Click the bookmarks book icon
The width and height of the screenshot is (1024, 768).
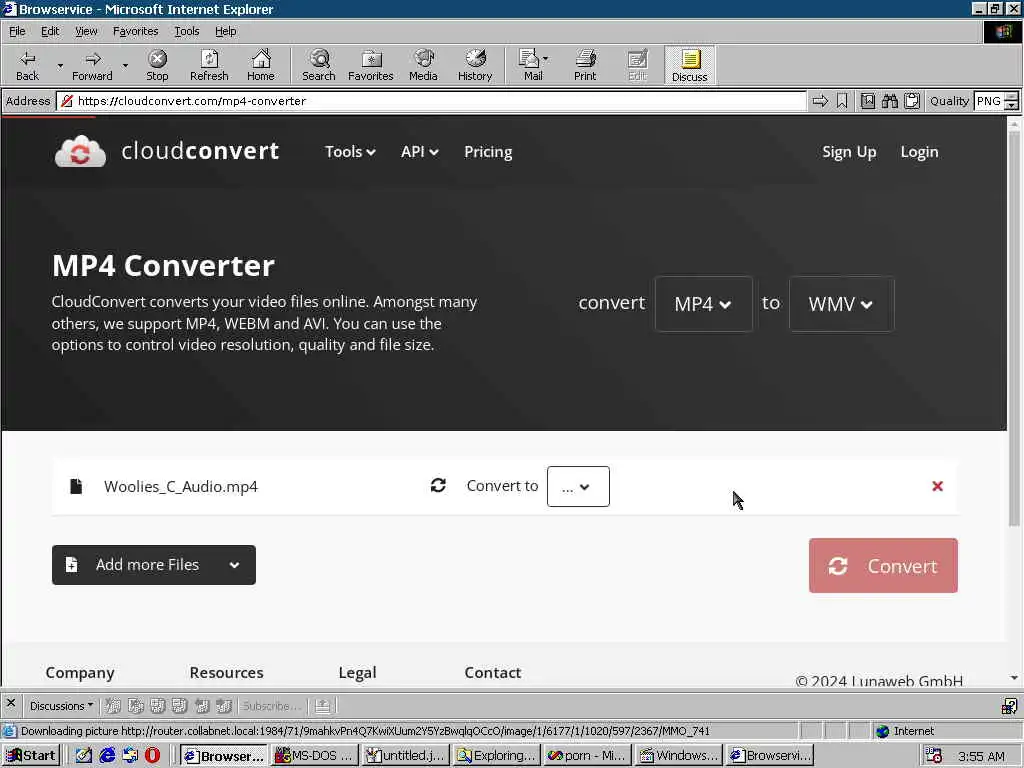868,101
